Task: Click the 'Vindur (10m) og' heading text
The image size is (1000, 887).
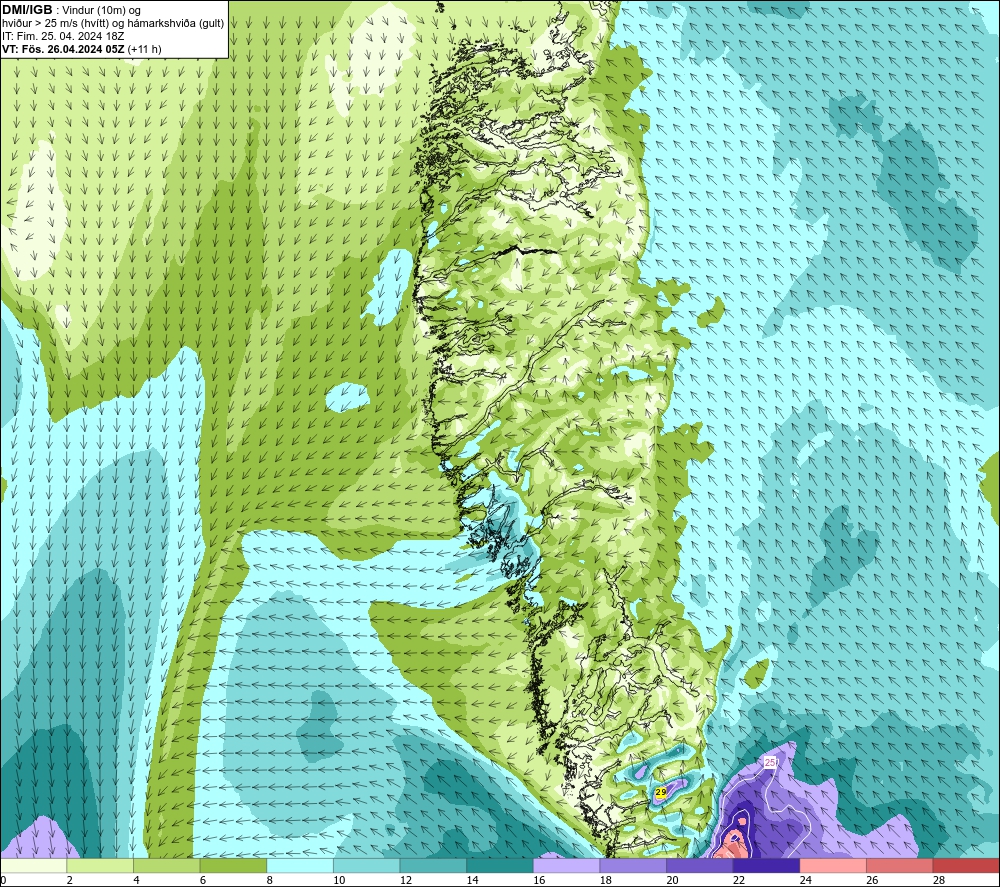Action: click(101, 11)
